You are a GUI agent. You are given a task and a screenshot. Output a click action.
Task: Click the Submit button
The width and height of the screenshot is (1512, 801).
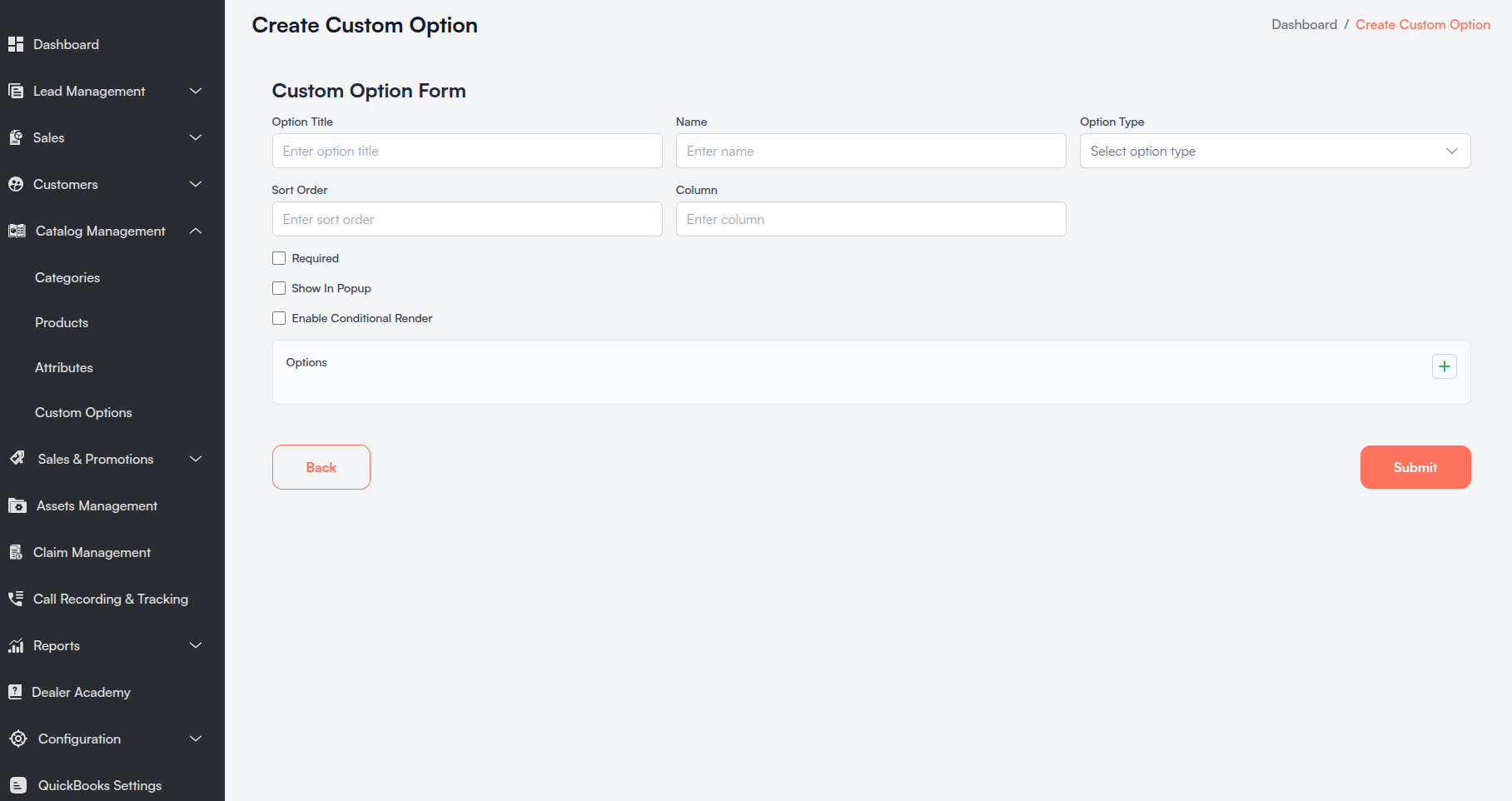click(x=1415, y=467)
